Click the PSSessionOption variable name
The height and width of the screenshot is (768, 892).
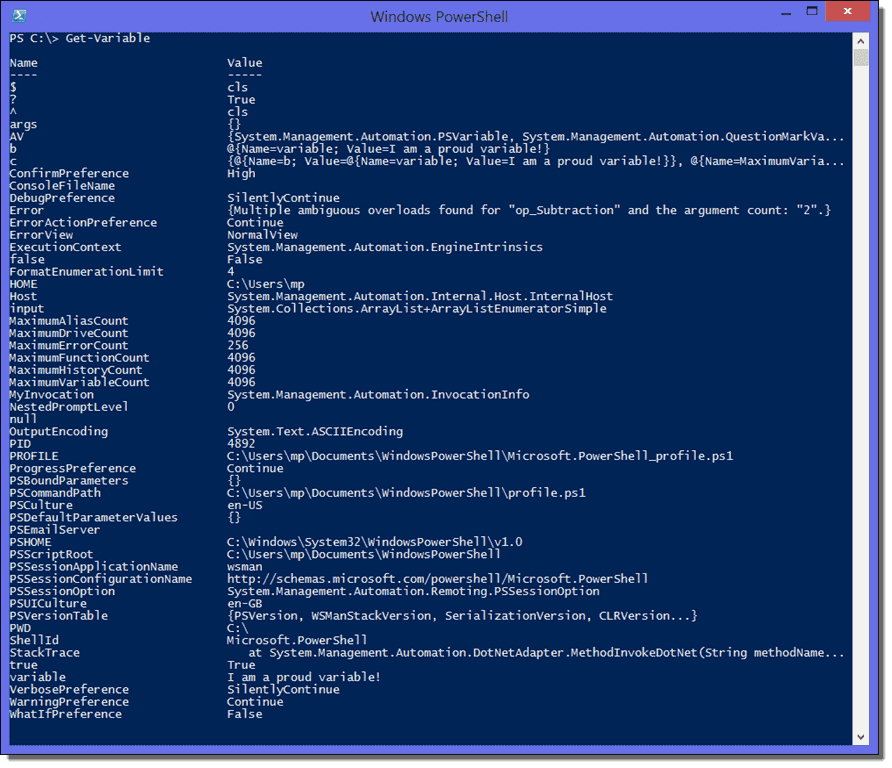(x=62, y=592)
